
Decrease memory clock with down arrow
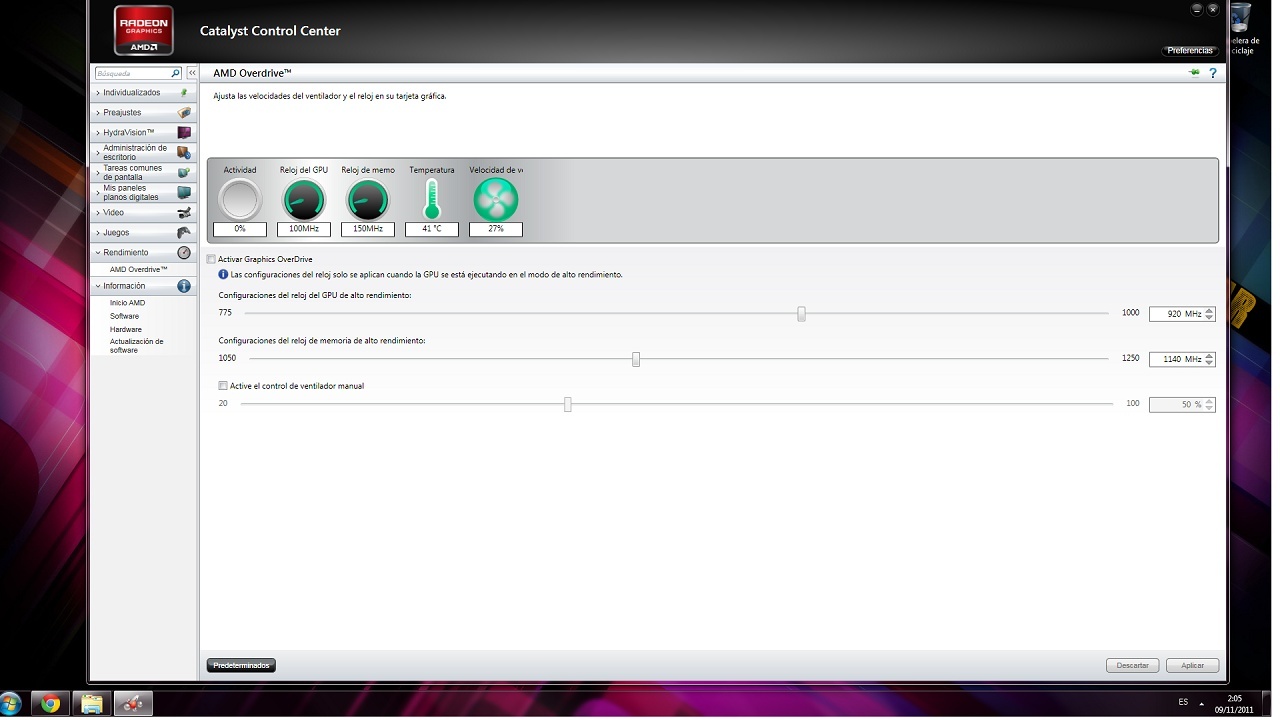point(1210,363)
